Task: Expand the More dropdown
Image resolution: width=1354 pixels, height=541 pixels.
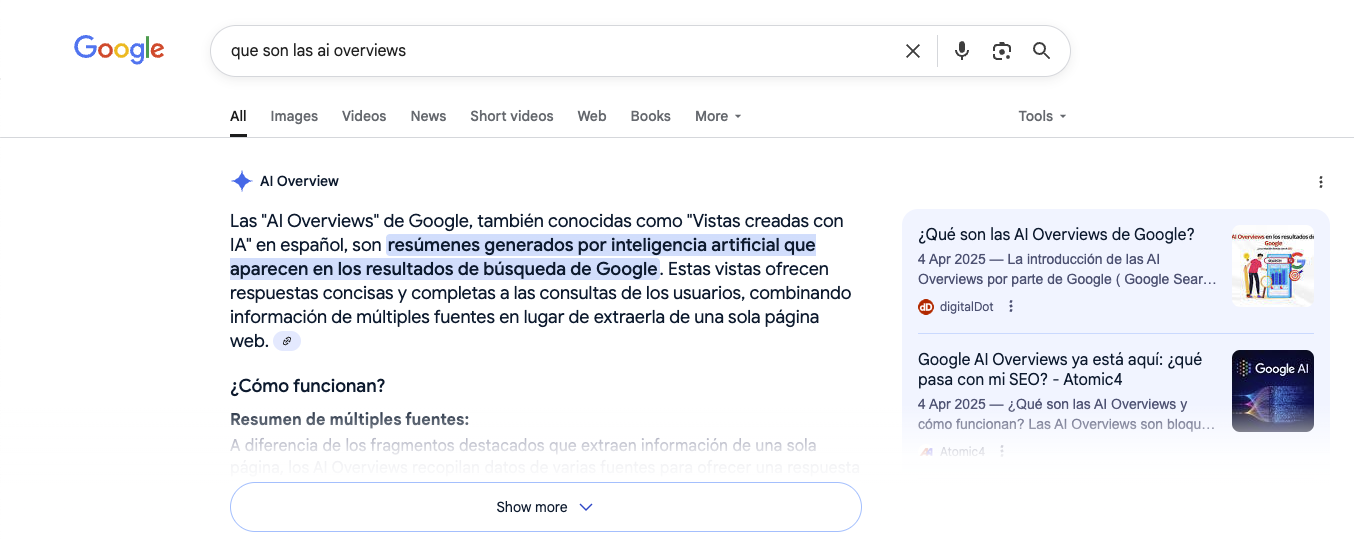Action: (718, 116)
